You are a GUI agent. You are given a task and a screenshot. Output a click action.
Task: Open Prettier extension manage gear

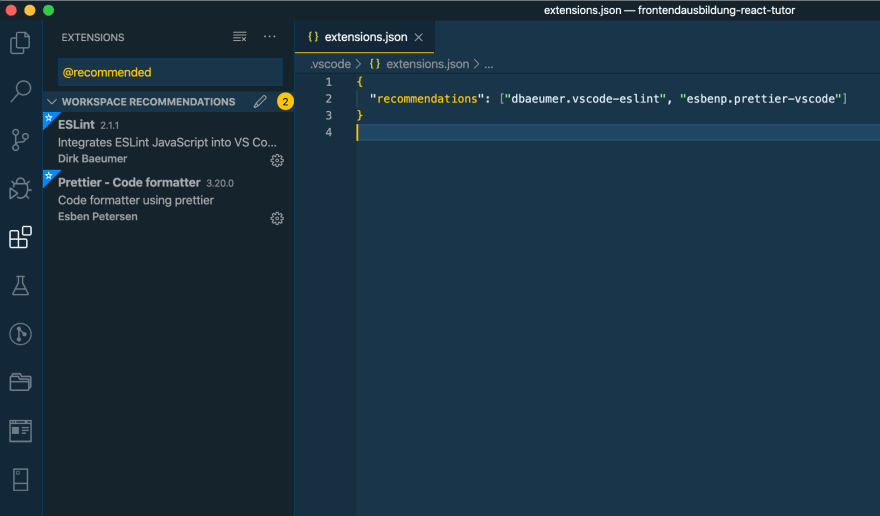point(277,218)
